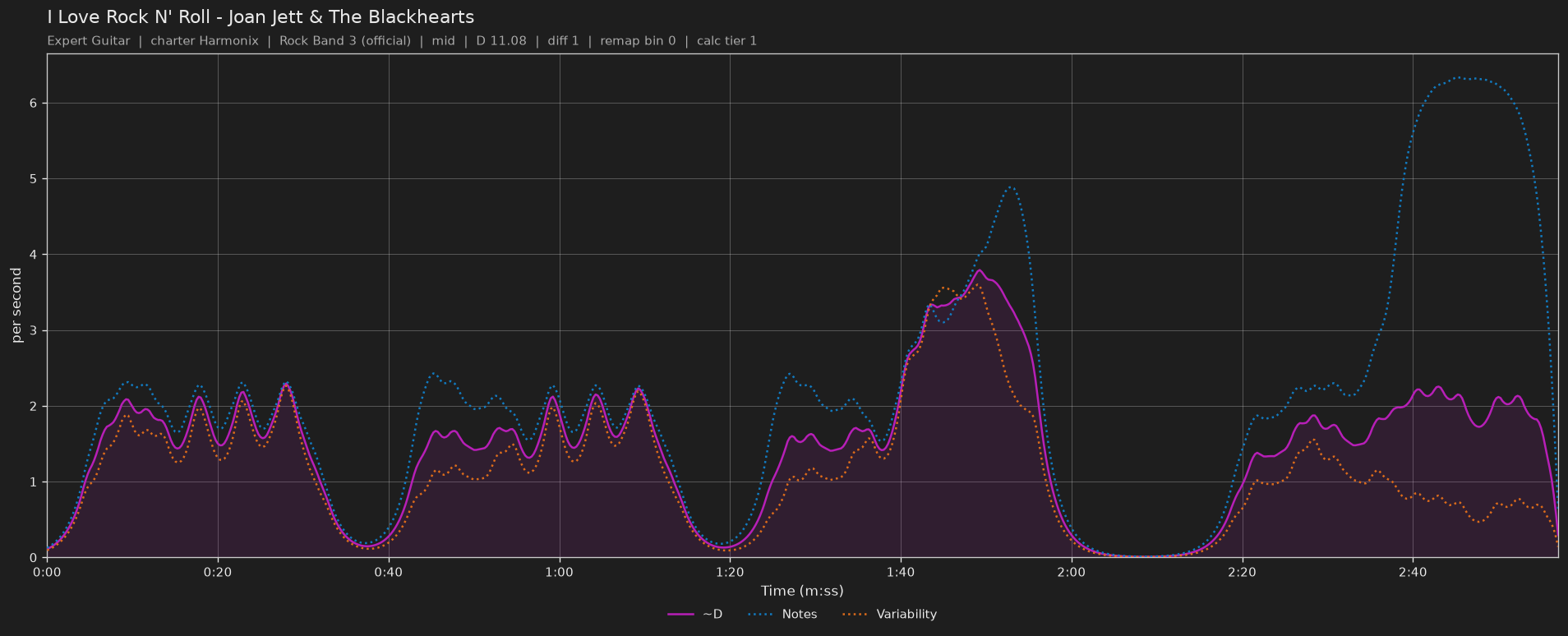Click the 1:00 x-axis tick label
The width and height of the screenshot is (1568, 636).
[x=559, y=573]
